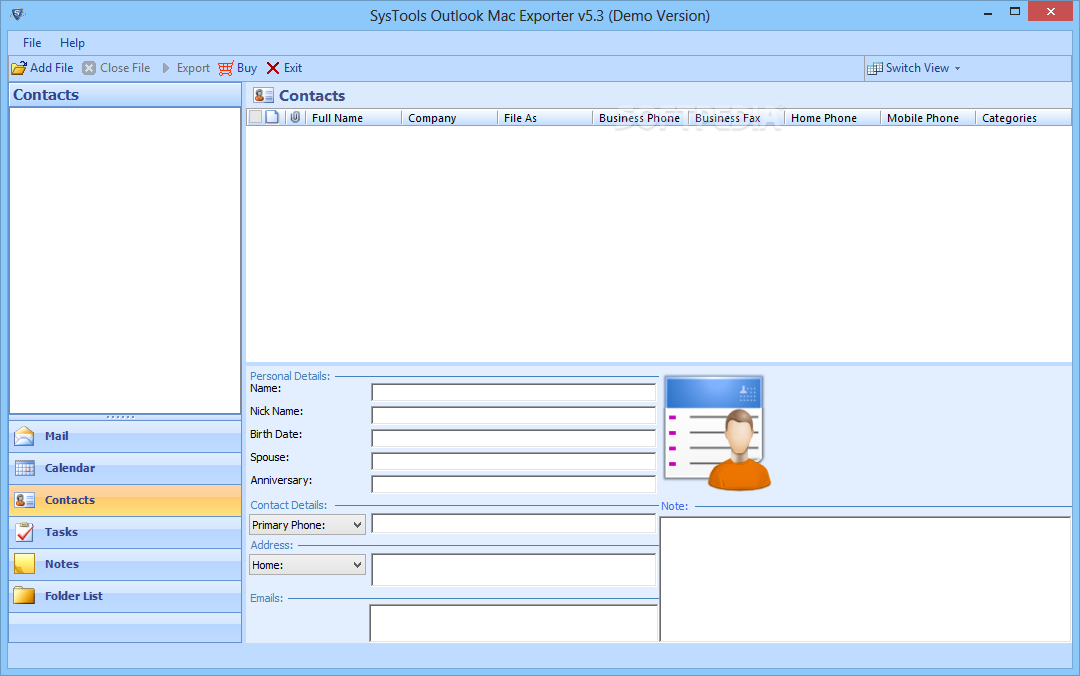
Task: Click inside the Note text area
Action: click(866, 580)
